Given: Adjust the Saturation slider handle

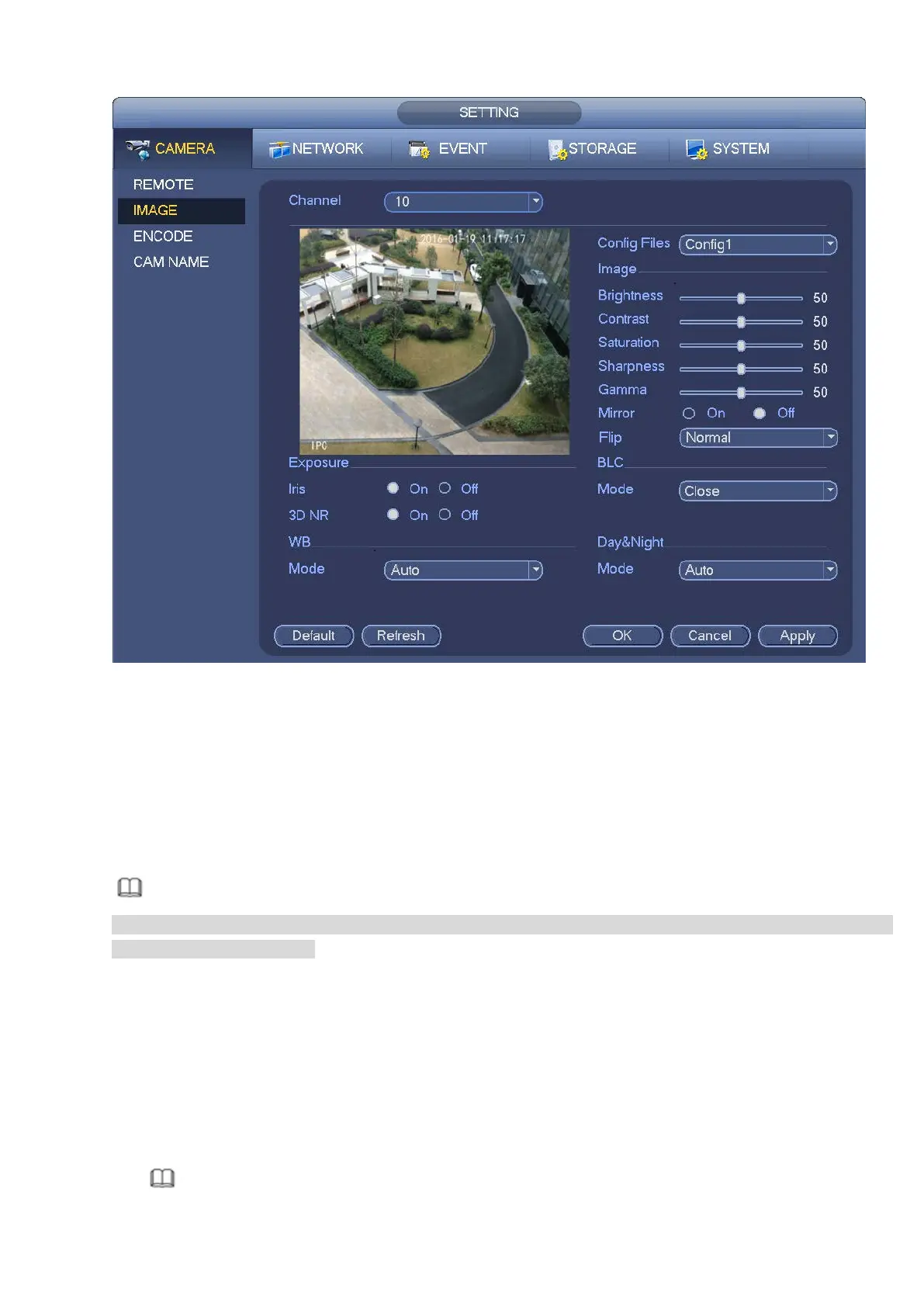Looking at the screenshot, I should [x=741, y=345].
